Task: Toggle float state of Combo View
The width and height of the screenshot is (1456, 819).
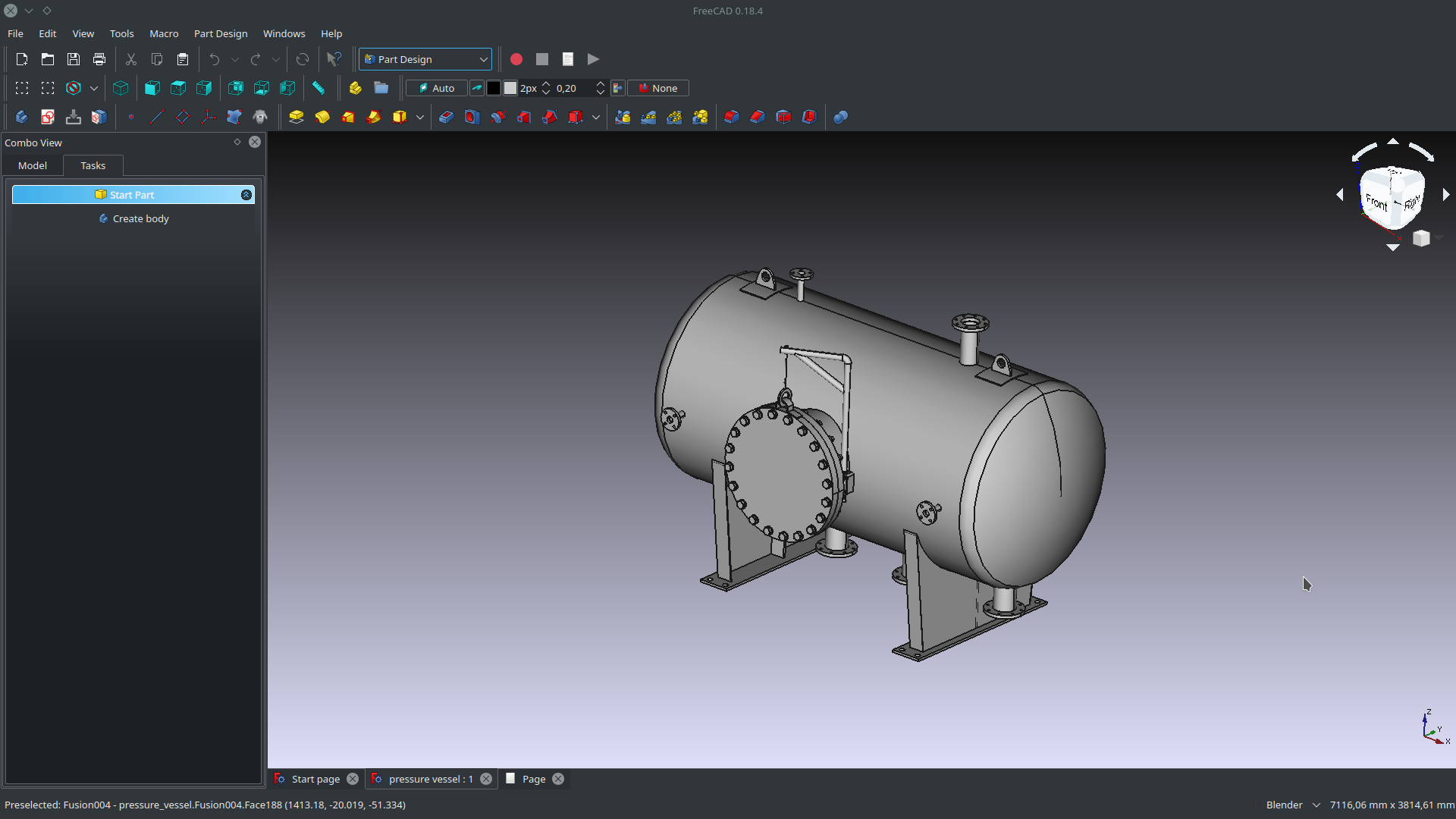Action: click(237, 142)
